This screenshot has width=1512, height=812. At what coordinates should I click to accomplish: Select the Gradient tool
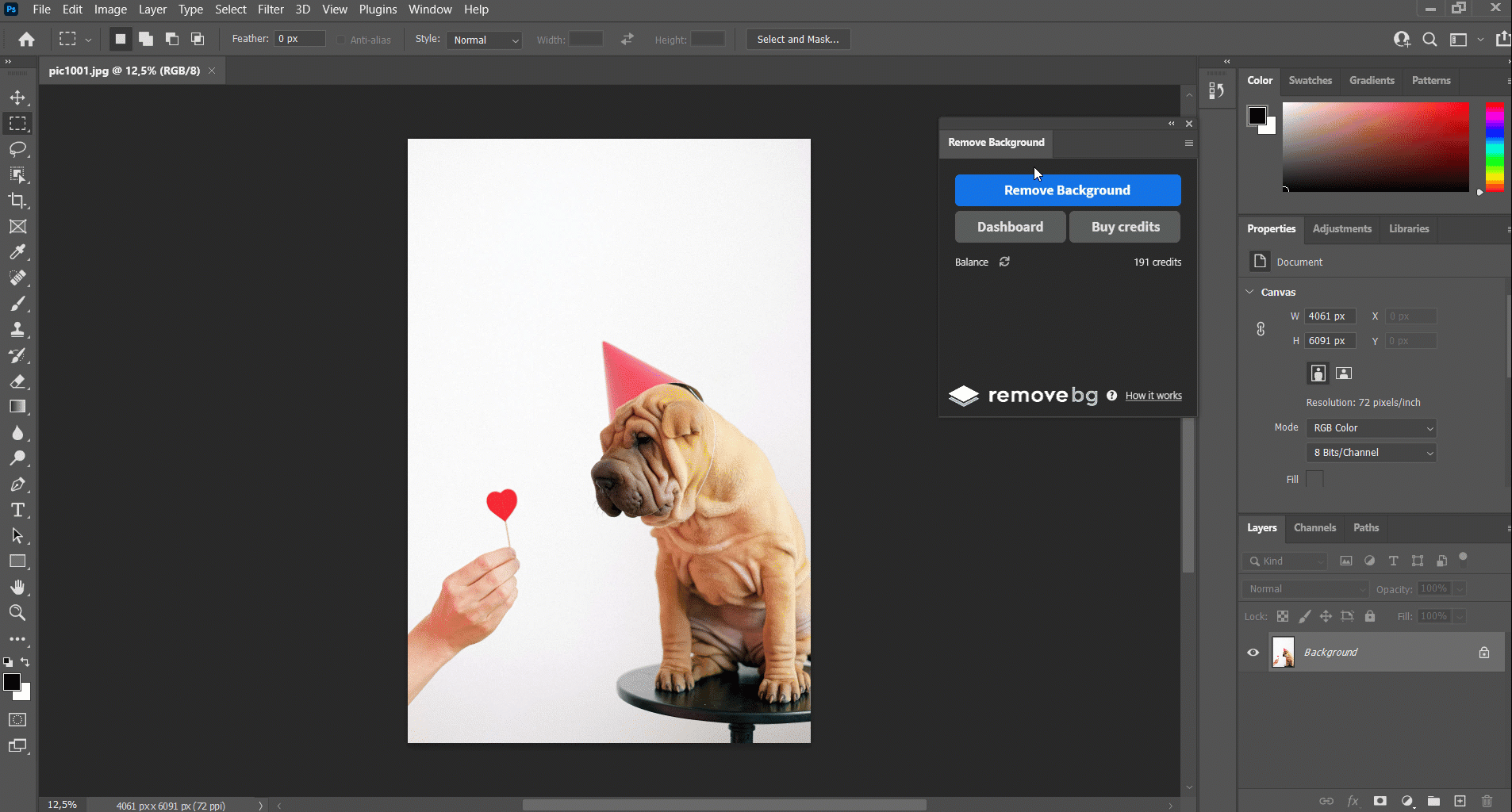[17, 407]
